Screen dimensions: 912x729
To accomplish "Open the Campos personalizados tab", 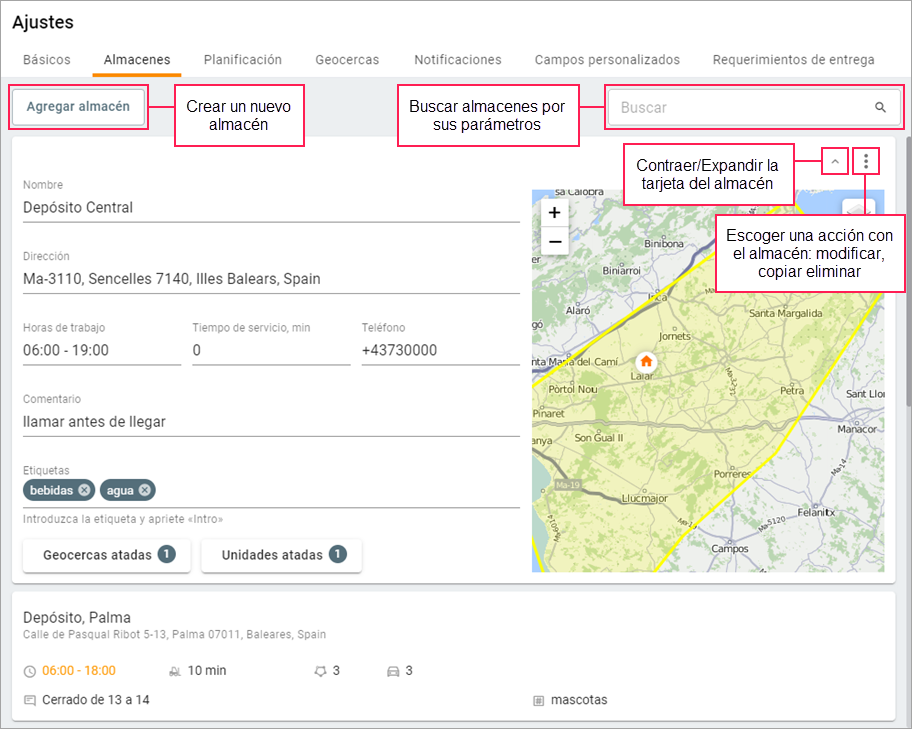I will [x=607, y=60].
